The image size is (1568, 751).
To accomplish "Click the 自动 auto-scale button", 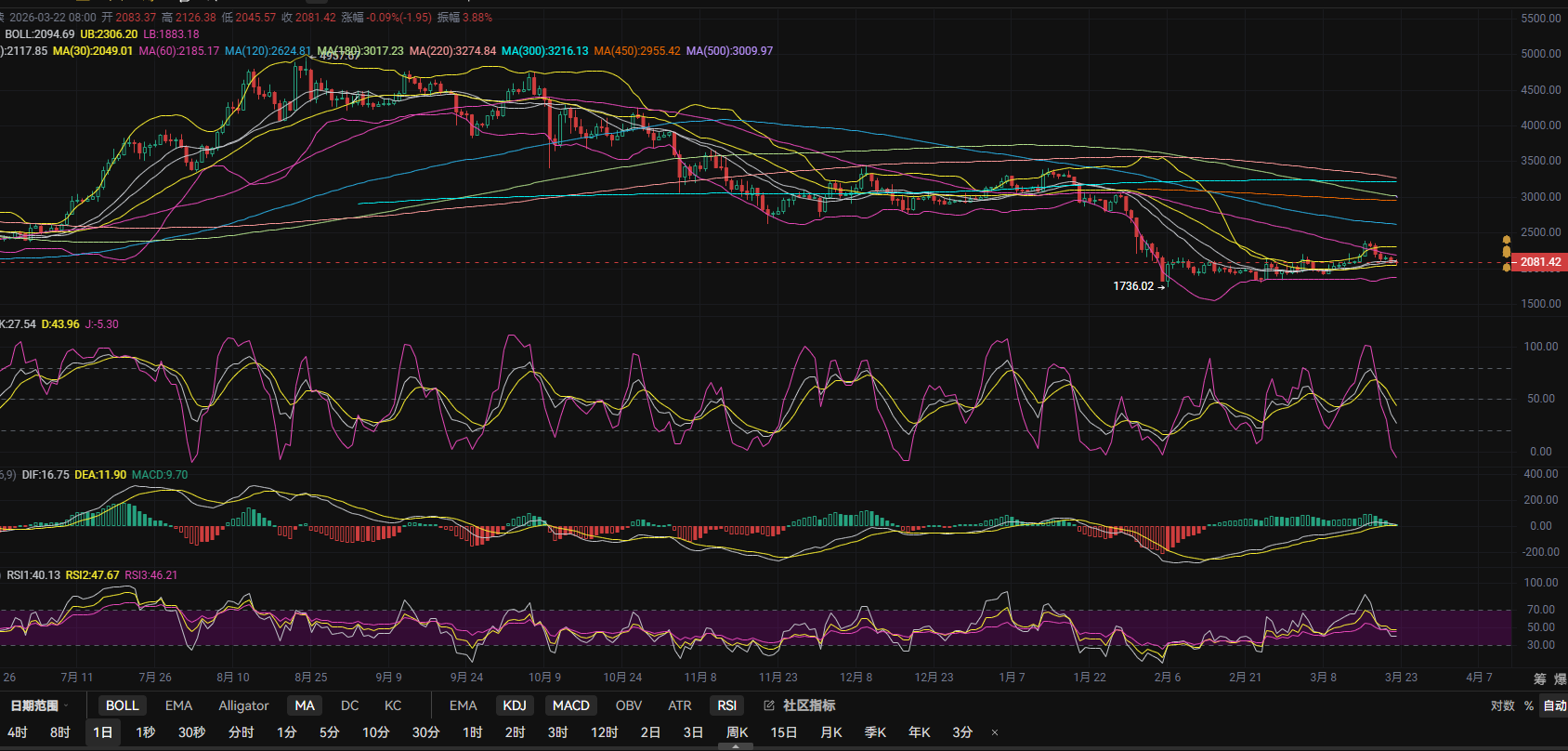I will click(x=1554, y=705).
